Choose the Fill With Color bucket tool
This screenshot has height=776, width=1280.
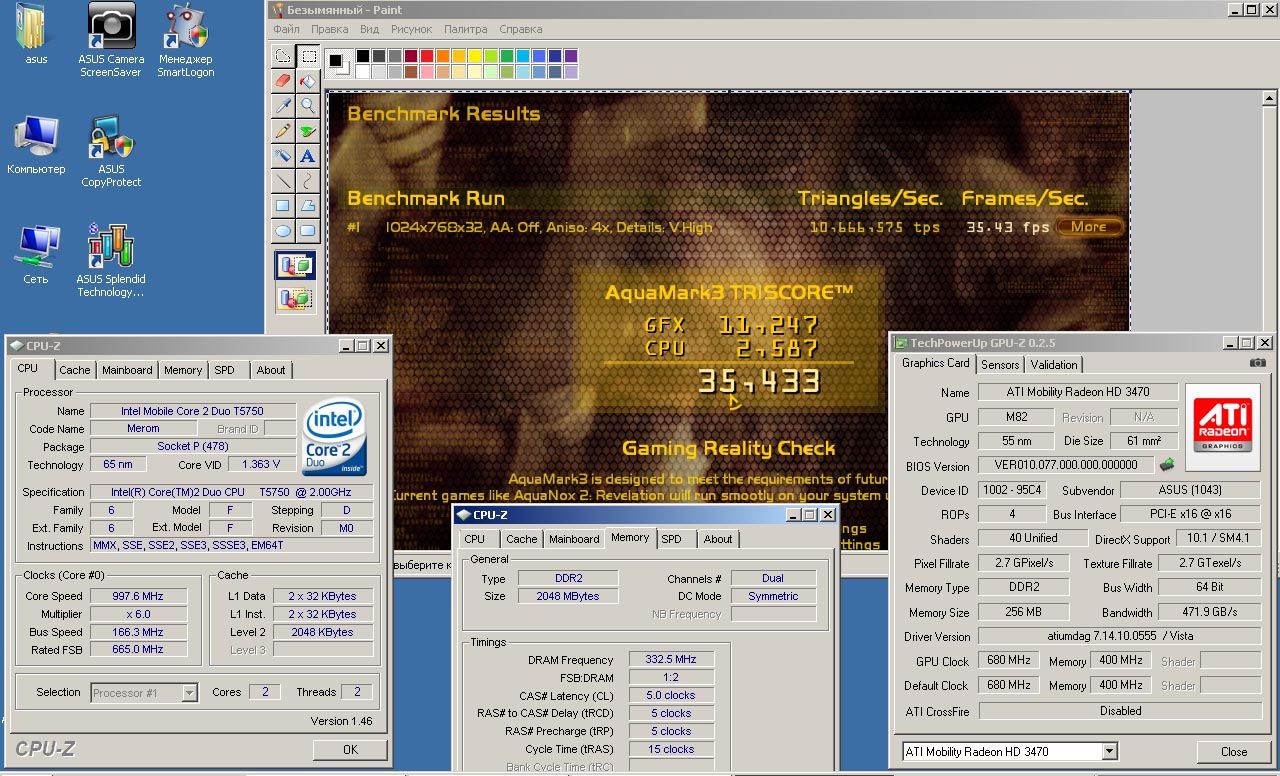pyautogui.click(x=308, y=81)
